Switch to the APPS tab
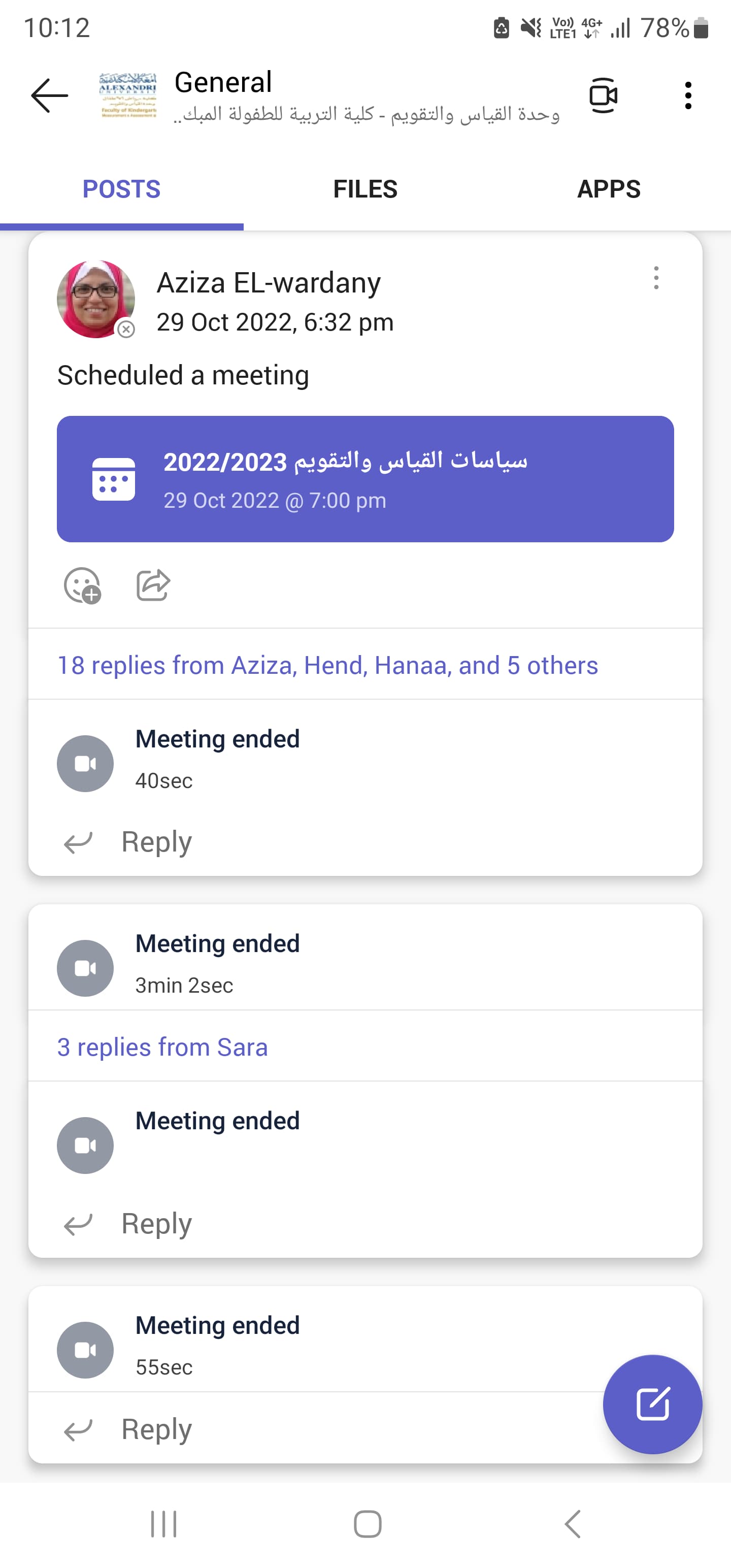Screen dimensions: 731x1568 pyautogui.click(x=609, y=189)
